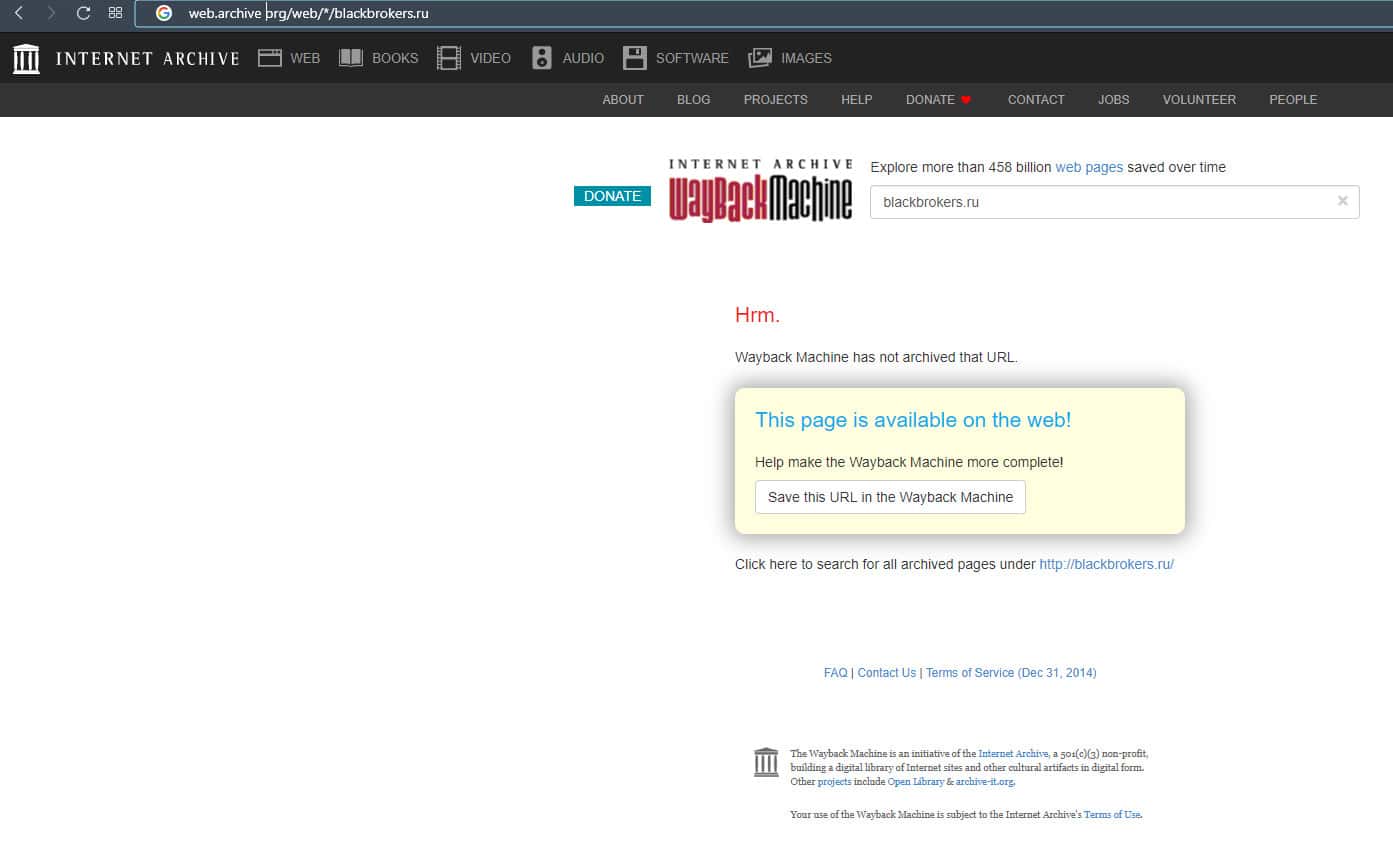
Task: Open the BLOG menu item
Action: pyautogui.click(x=693, y=100)
